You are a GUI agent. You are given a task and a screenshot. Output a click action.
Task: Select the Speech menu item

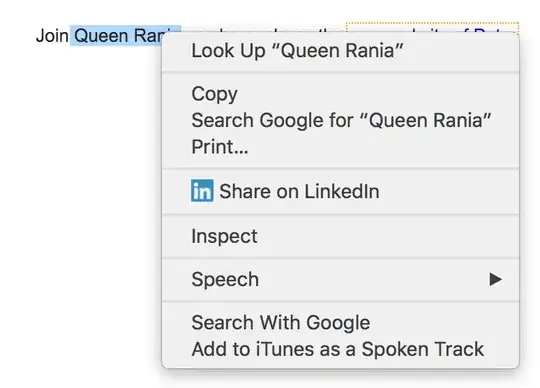340,279
